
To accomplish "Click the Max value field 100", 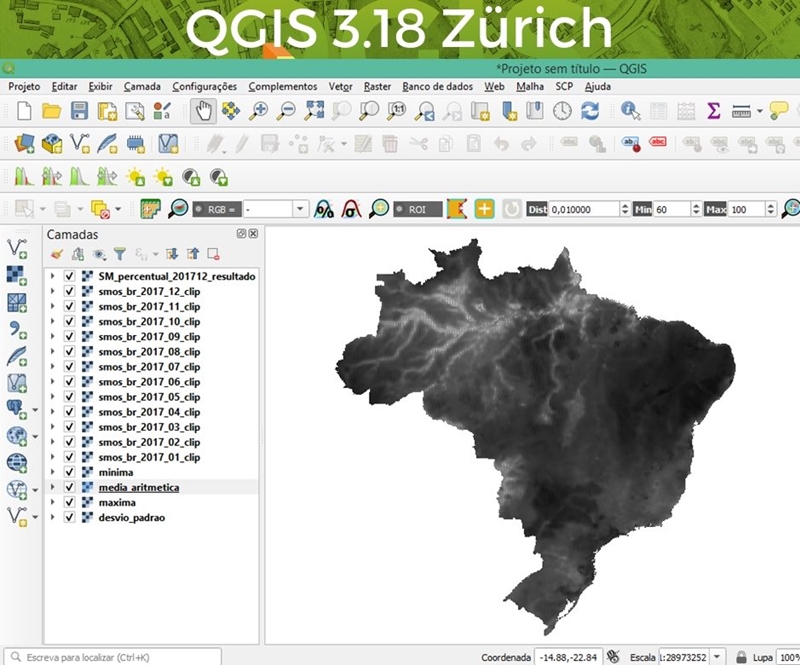I will pos(747,209).
